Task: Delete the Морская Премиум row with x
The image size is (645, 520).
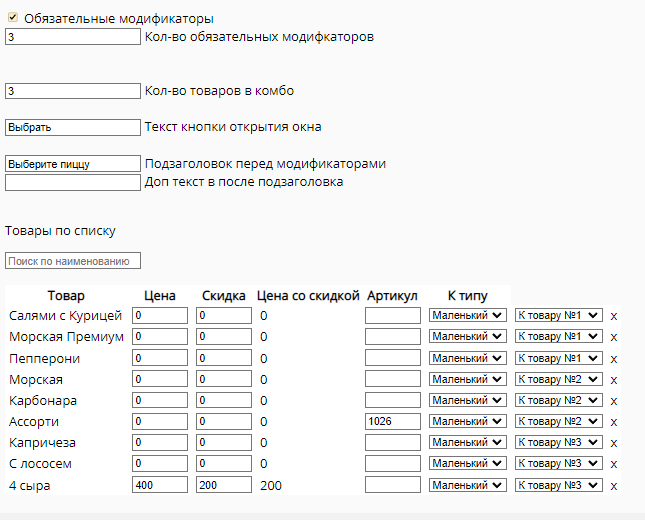Action: 614,337
